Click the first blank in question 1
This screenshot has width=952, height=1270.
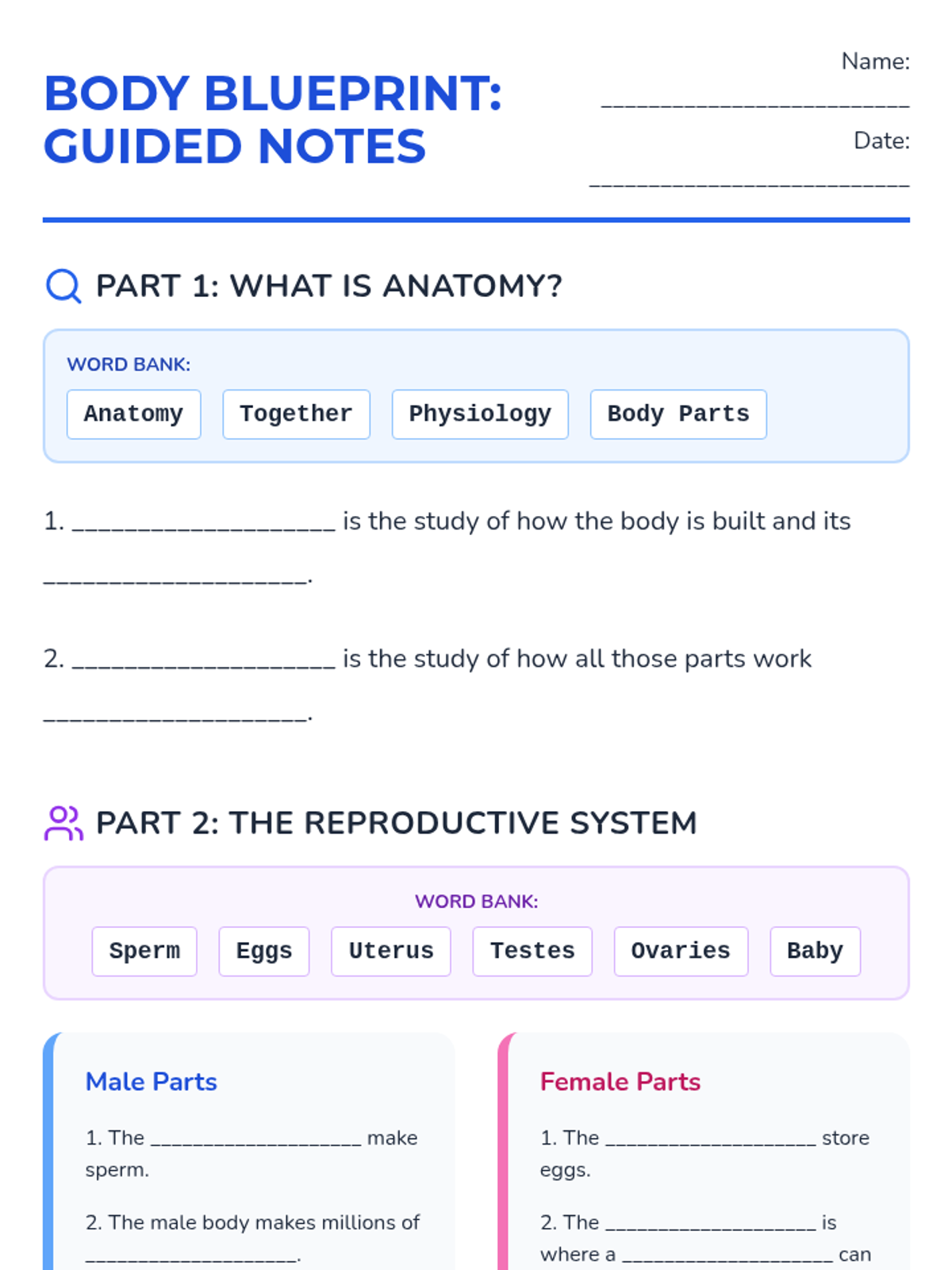click(204, 524)
